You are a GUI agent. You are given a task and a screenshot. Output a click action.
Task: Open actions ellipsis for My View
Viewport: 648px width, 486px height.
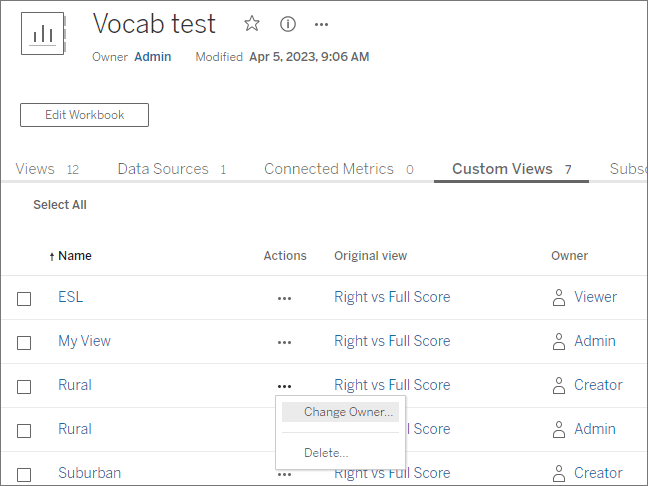pos(285,342)
